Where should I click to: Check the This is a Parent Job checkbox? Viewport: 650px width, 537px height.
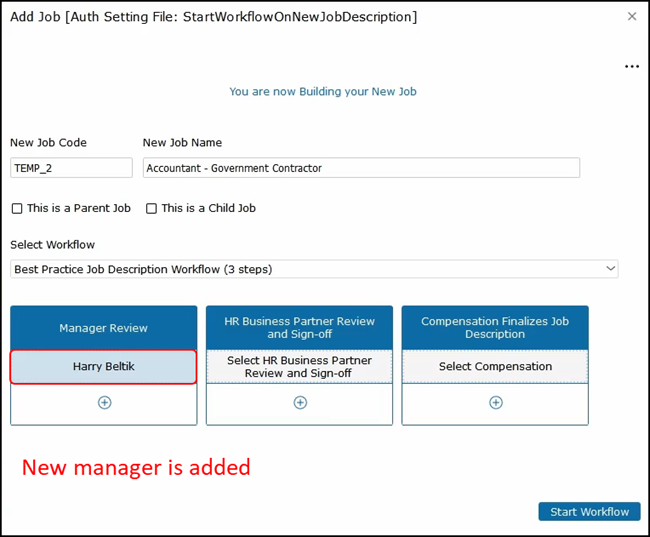(x=17, y=209)
